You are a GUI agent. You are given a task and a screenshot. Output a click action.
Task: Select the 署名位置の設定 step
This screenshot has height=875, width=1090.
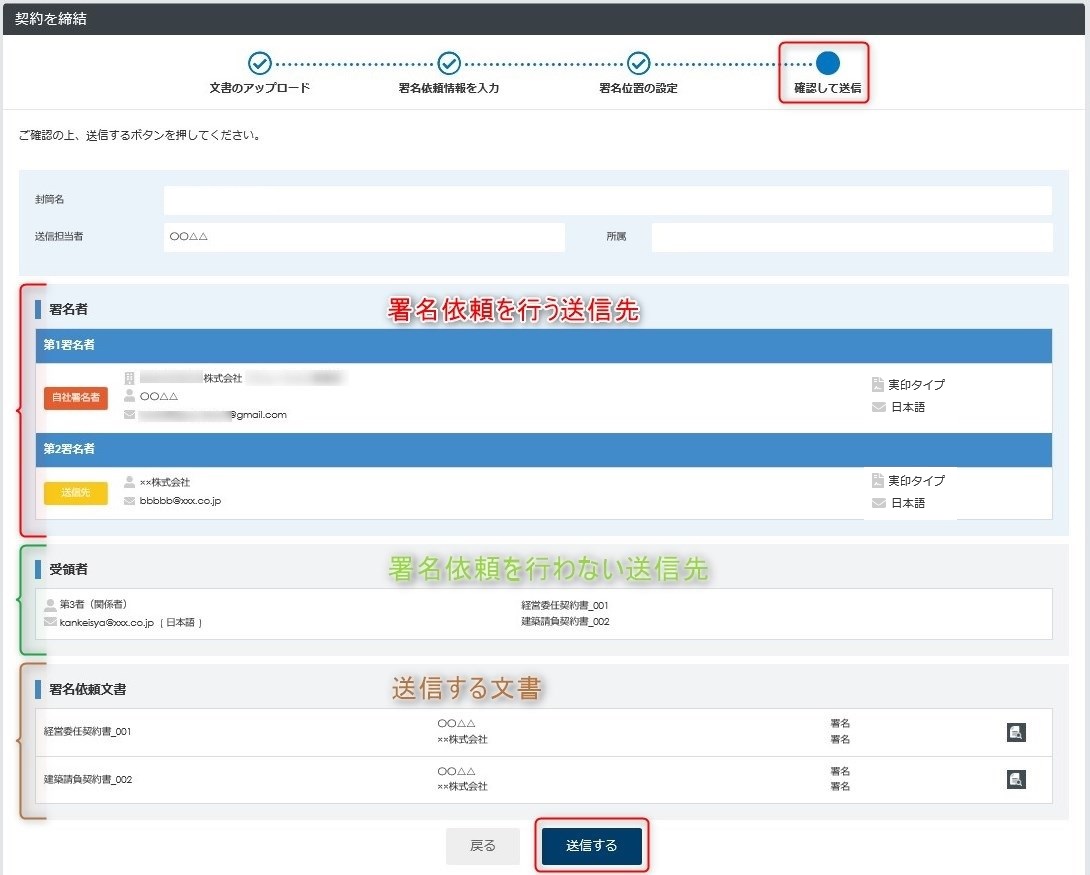coord(638,72)
